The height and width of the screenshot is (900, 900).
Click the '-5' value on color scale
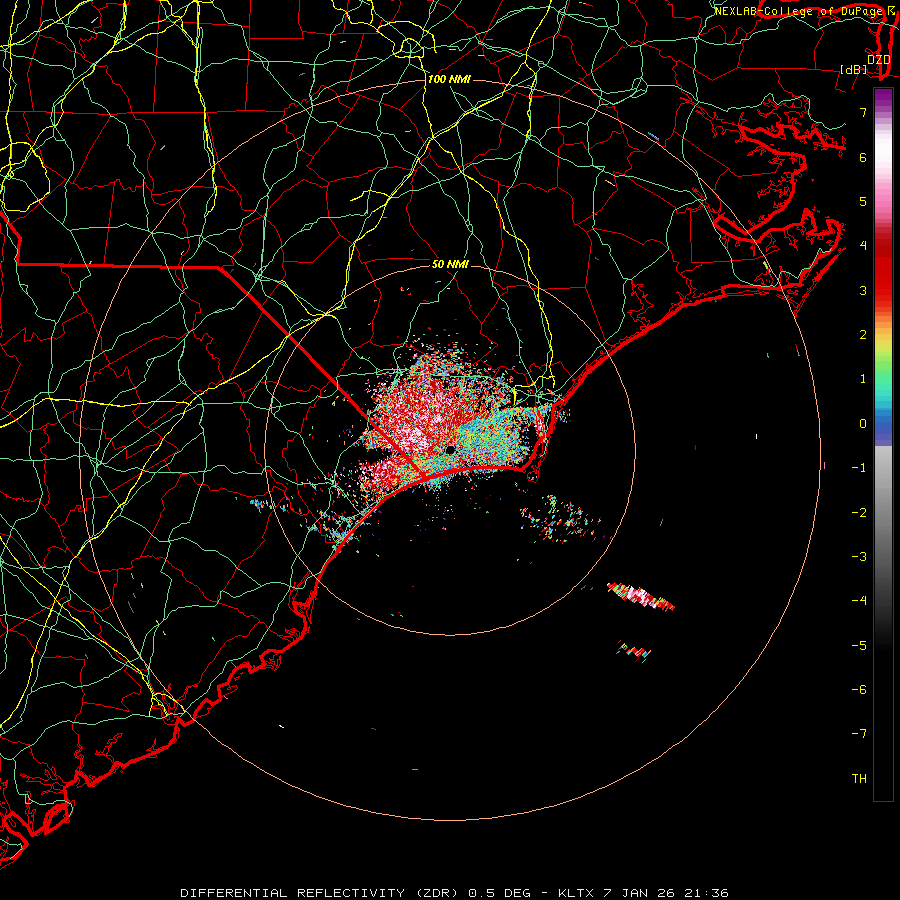859,645
